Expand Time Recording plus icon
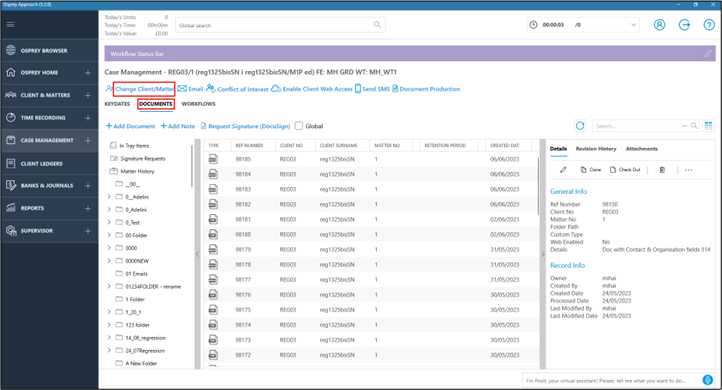The width and height of the screenshot is (722, 390). 87,118
